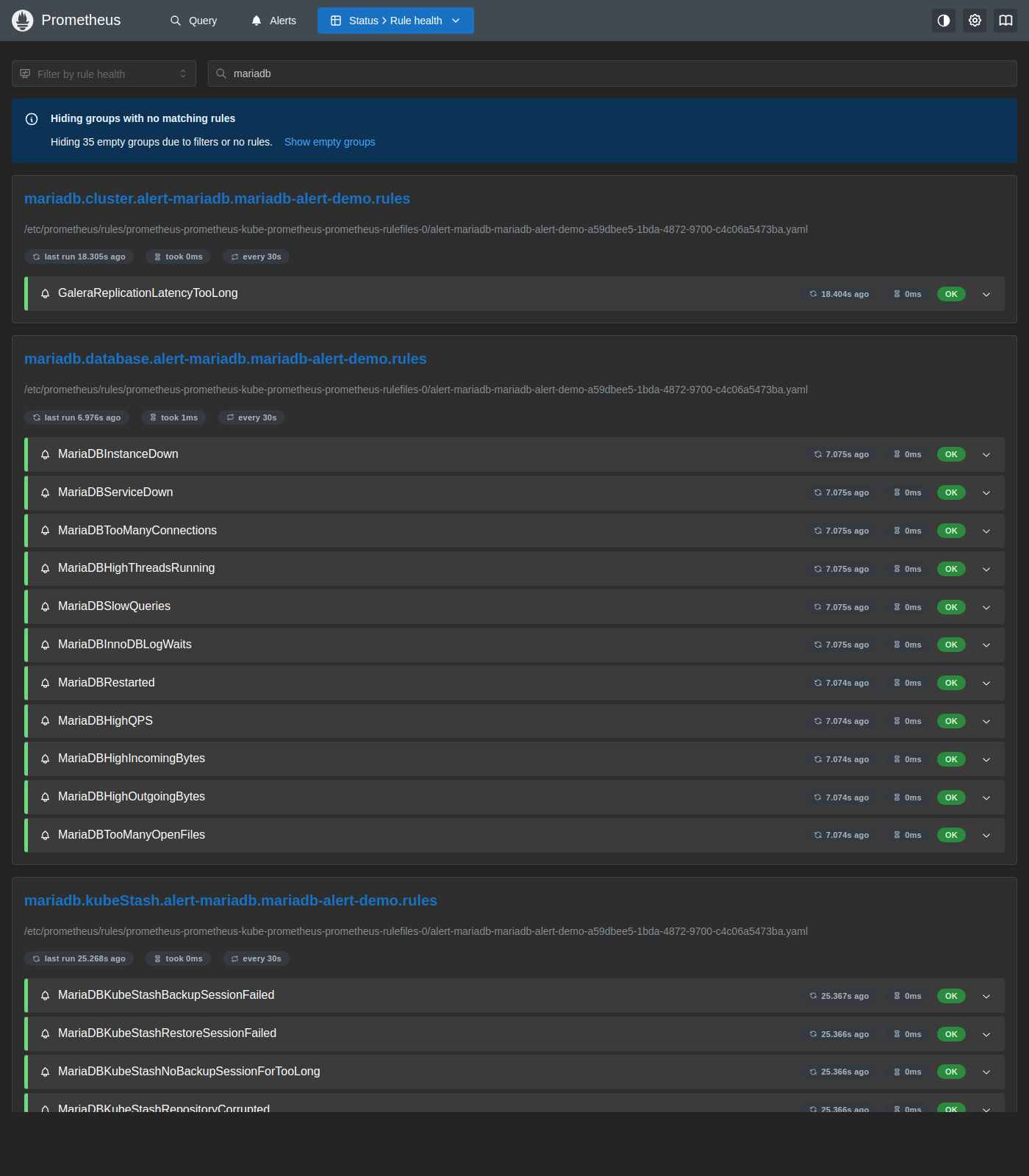Click the bell icon beside MariaDBHighQPS

tap(45, 722)
